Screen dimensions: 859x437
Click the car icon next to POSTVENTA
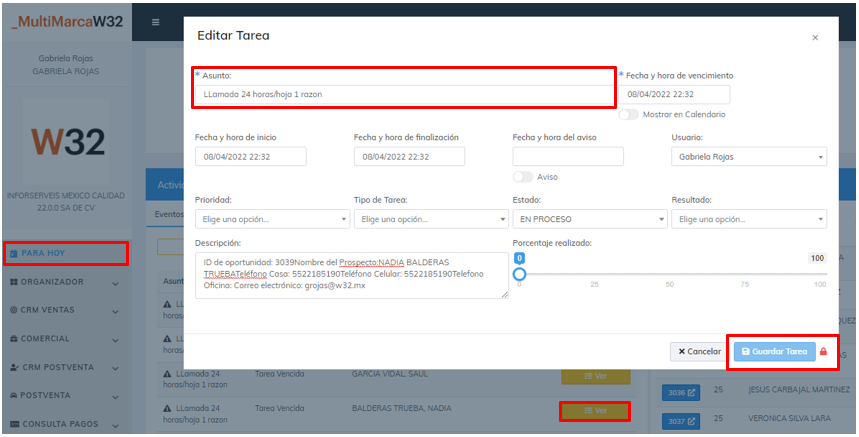point(14,395)
